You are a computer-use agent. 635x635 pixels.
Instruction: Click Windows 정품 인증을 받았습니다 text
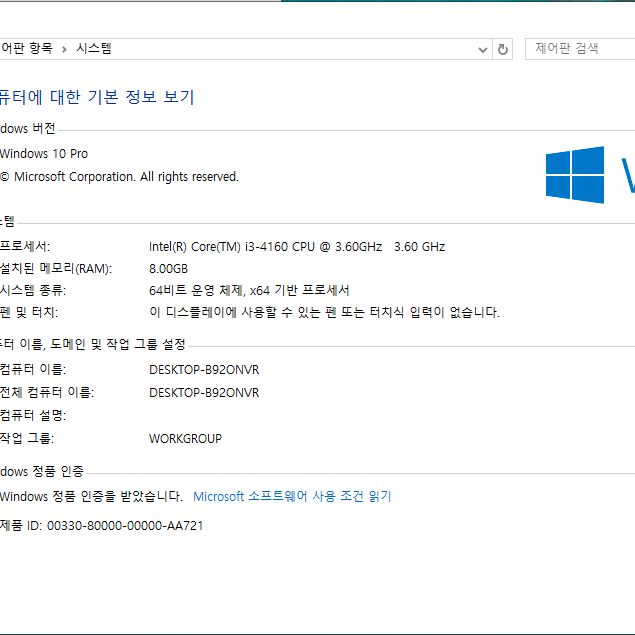[x=92, y=496]
